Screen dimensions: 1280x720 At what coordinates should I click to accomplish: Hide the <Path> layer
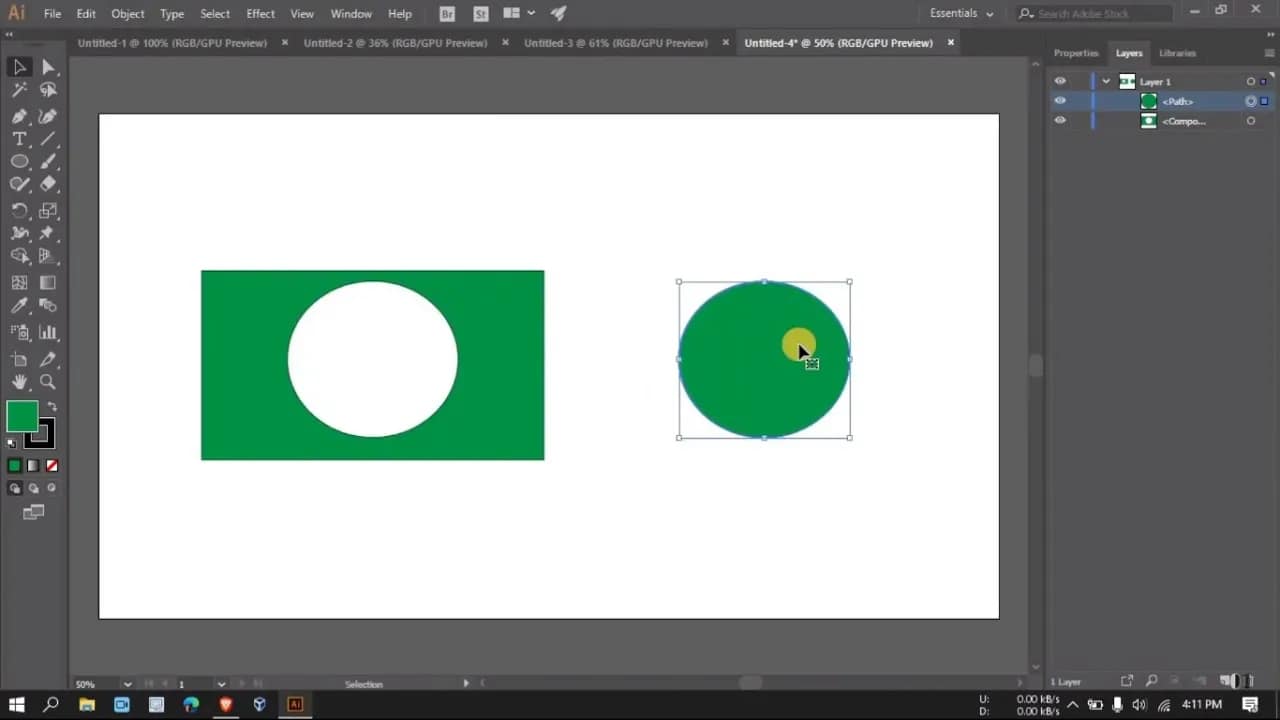[x=1060, y=100]
